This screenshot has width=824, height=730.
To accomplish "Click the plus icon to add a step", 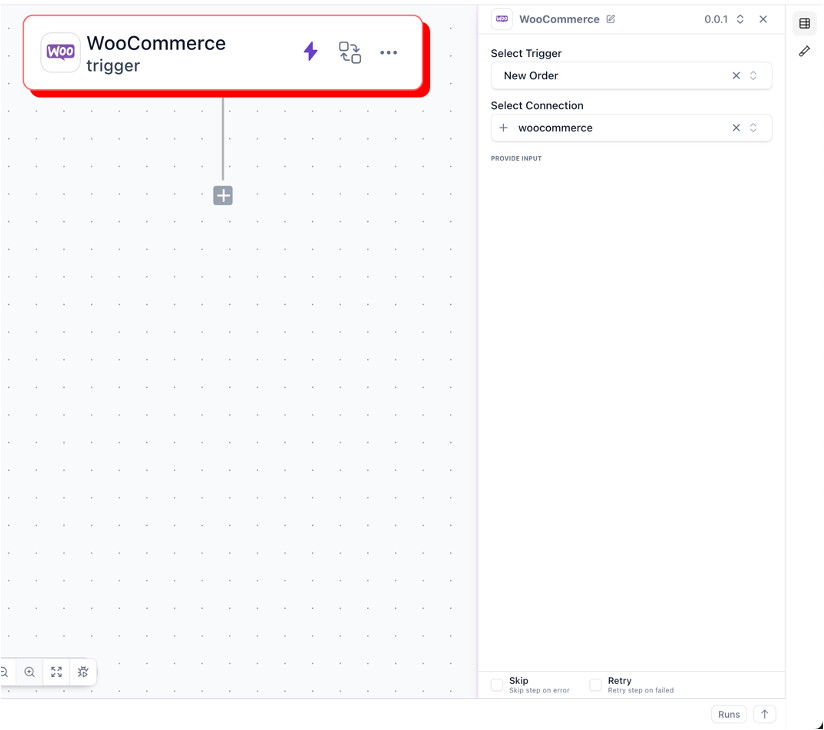I will (222, 195).
